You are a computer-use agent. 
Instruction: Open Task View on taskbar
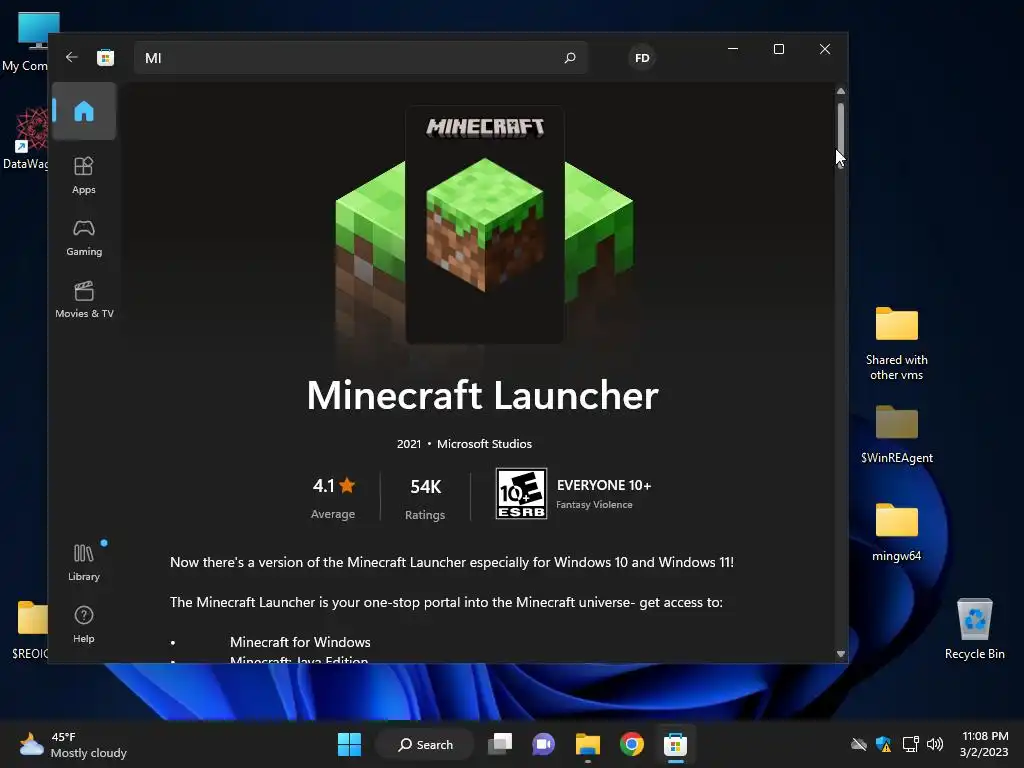pyautogui.click(x=500, y=744)
